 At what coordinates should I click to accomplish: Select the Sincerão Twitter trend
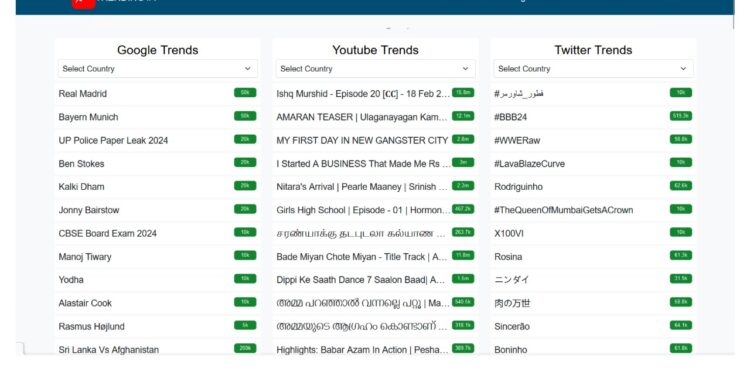[512, 327]
